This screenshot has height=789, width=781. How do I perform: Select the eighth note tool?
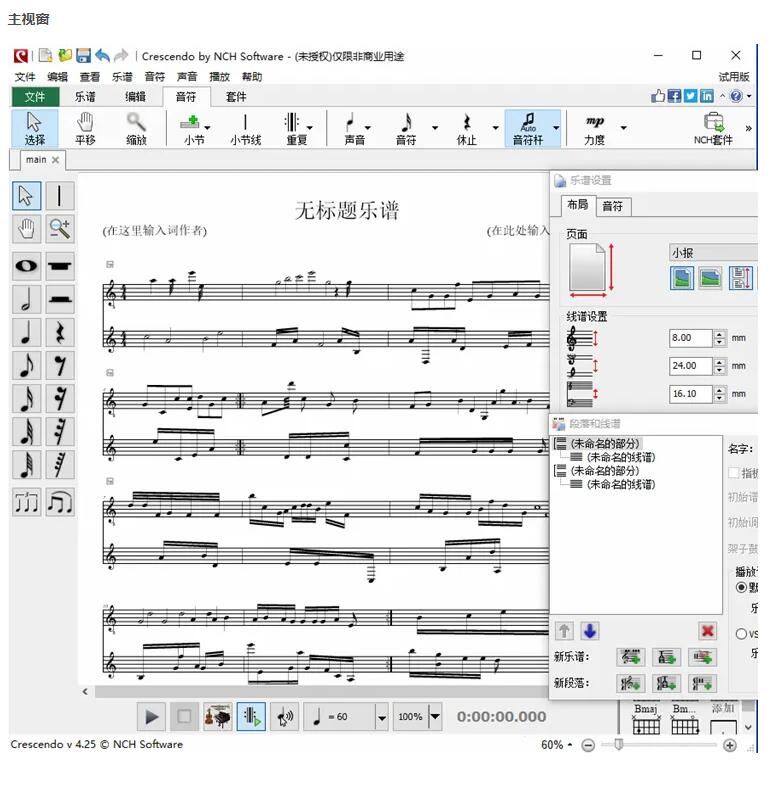point(27,365)
